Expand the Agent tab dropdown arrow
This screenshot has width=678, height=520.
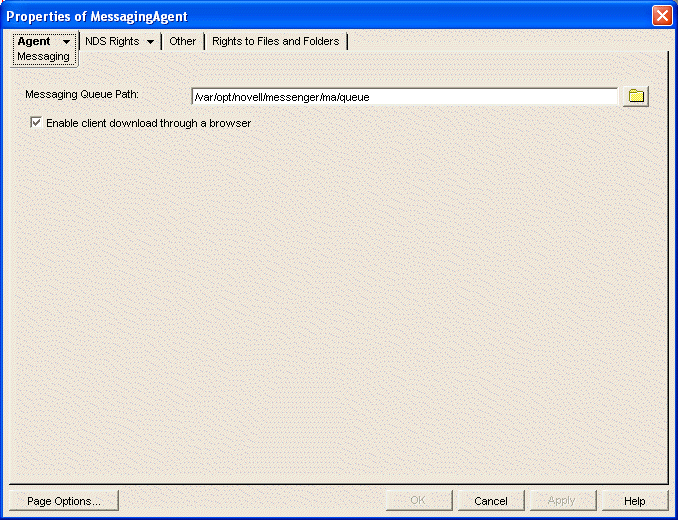67,42
